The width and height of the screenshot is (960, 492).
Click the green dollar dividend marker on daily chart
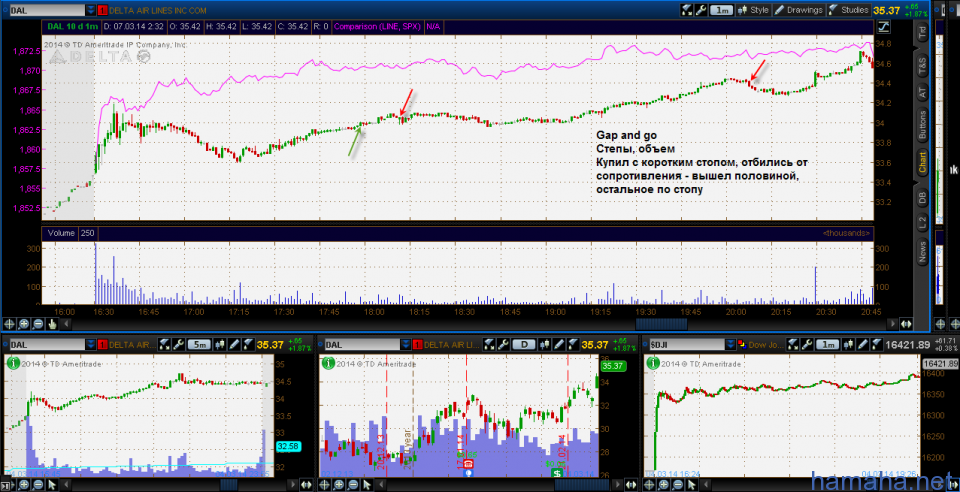tap(557, 473)
